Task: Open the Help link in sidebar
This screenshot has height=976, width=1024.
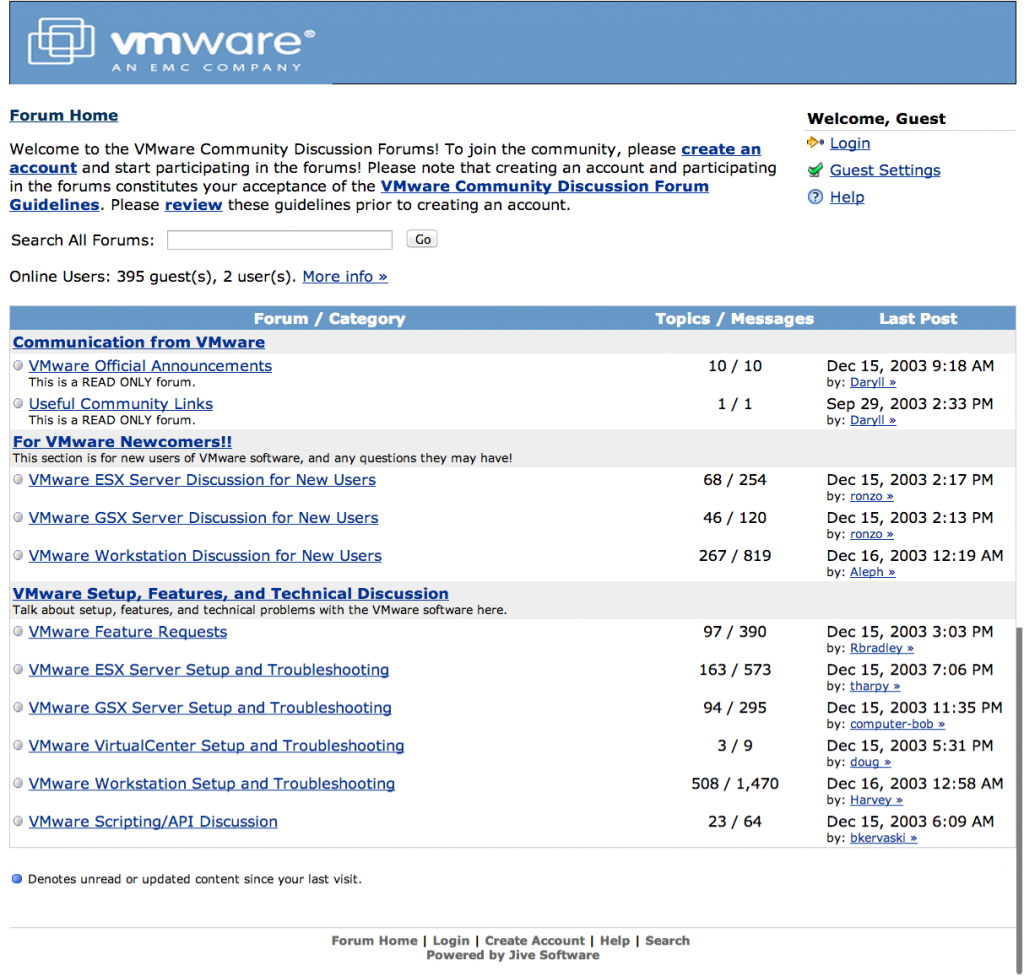Action: click(x=847, y=197)
